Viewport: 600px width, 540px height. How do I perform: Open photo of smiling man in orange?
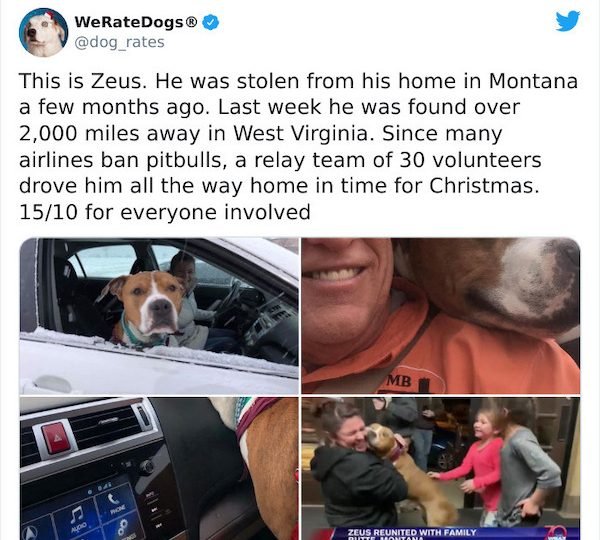click(441, 316)
